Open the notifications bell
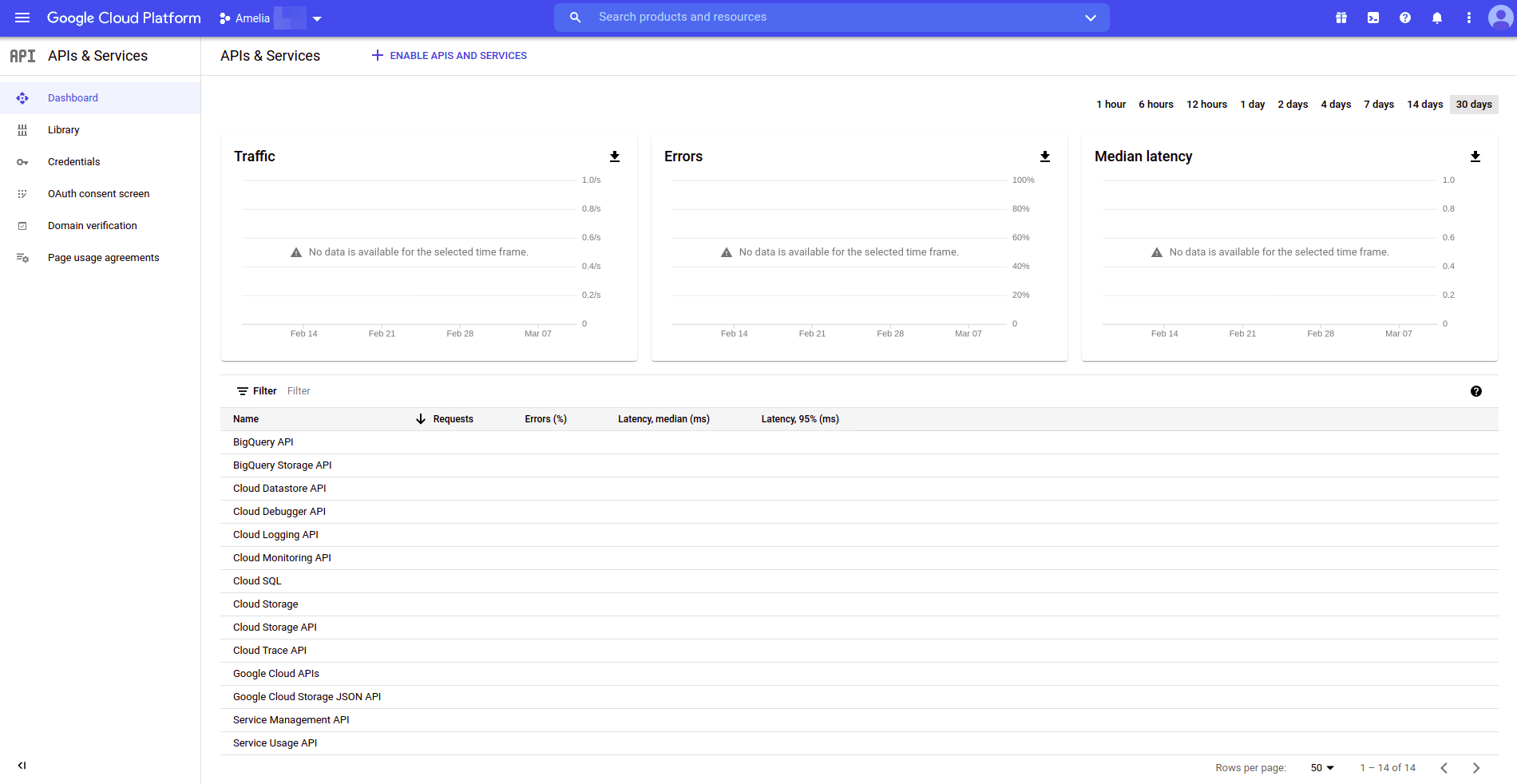Screen dimensions: 1517x784 coord(1436,18)
